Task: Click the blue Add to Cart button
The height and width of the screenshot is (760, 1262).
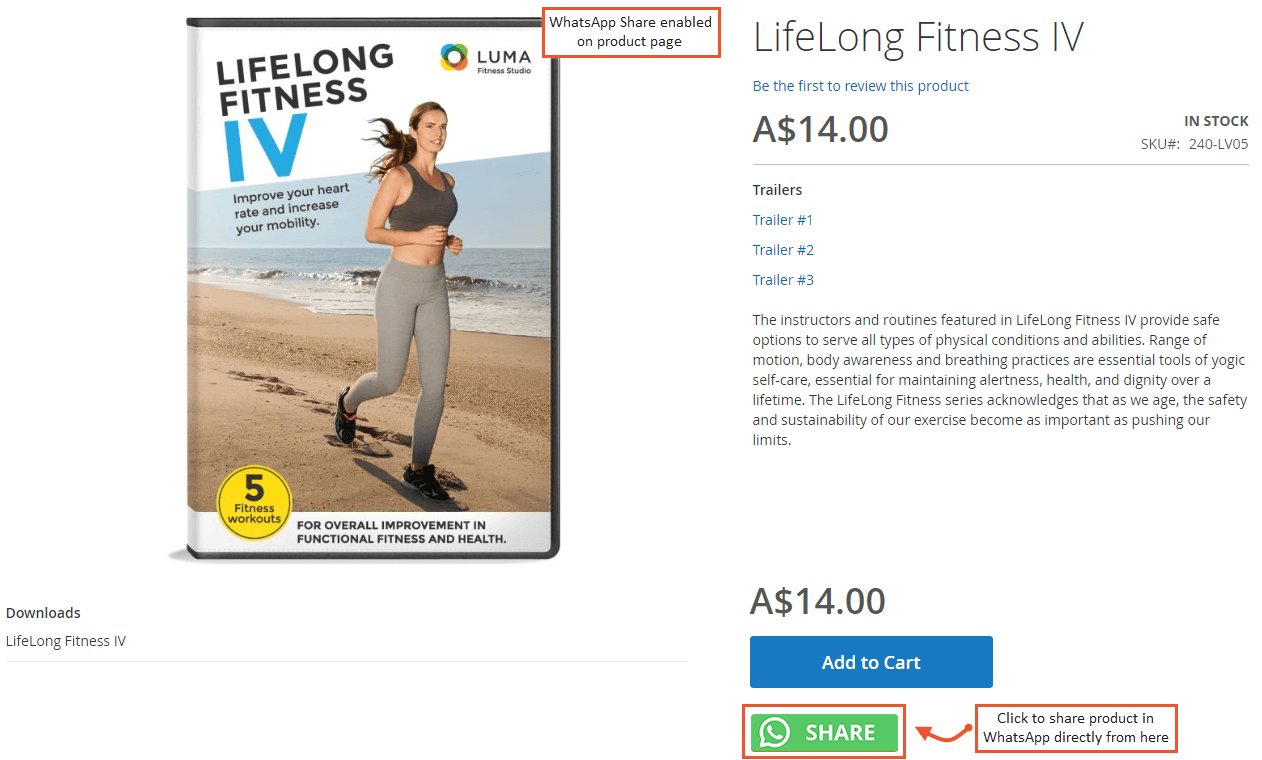Action: click(x=871, y=662)
